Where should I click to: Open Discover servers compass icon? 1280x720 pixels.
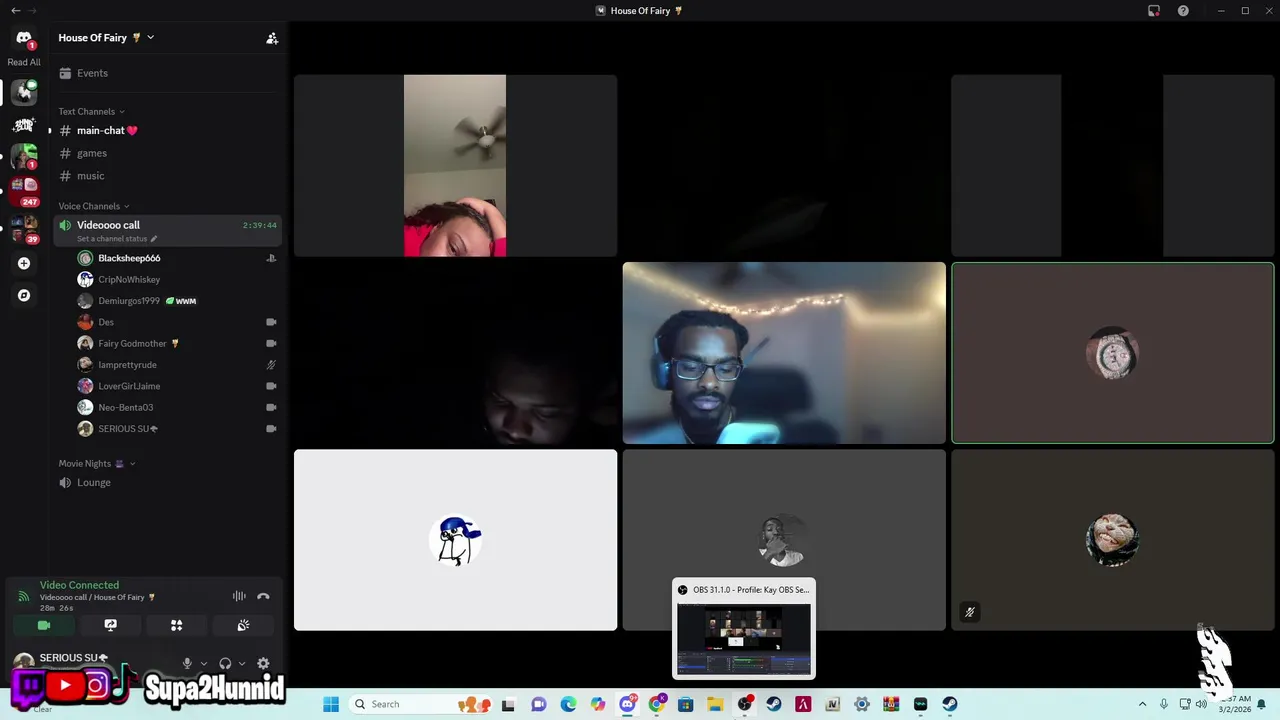coord(24,296)
